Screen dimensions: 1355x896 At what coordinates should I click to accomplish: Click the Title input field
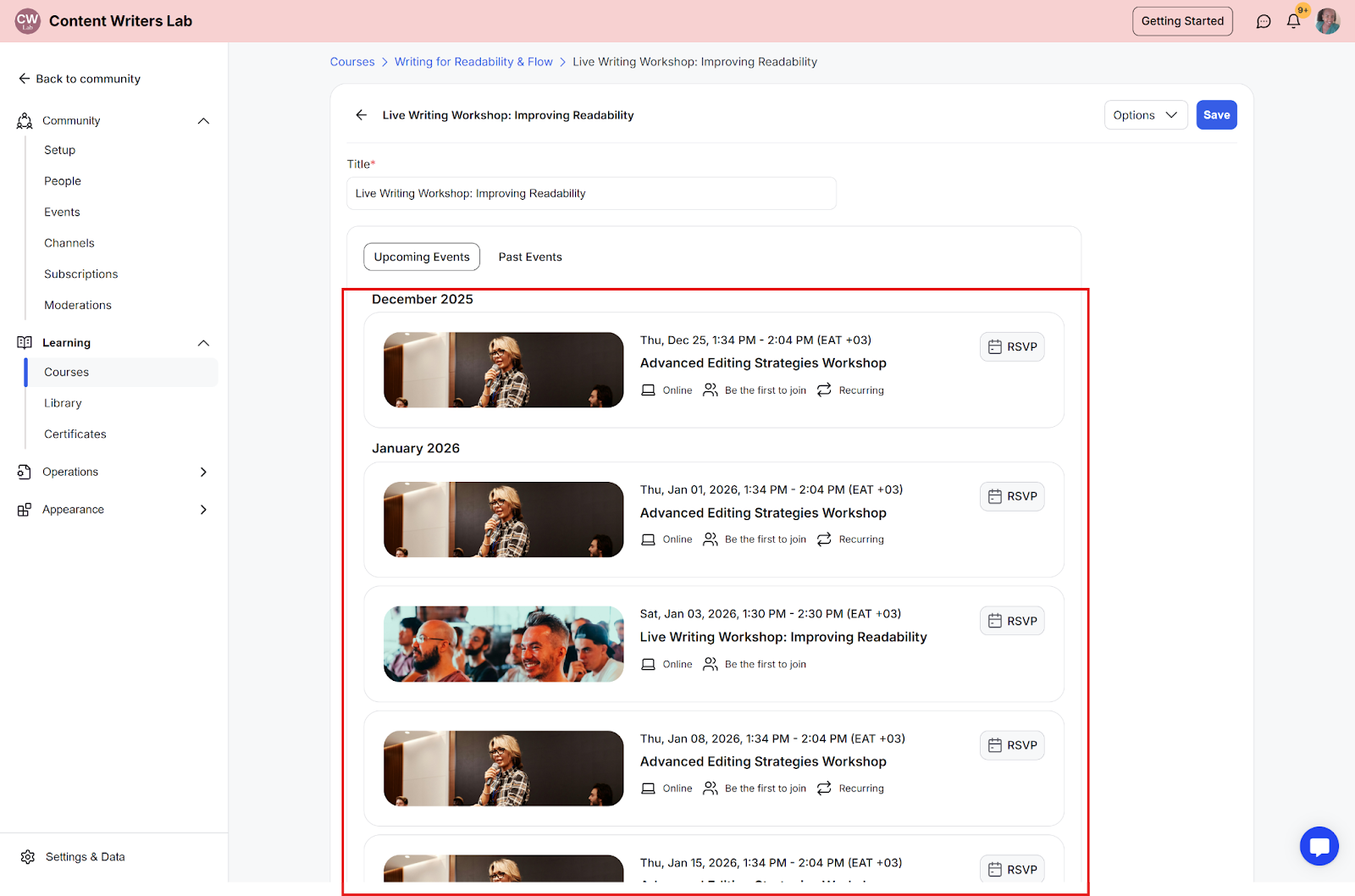pyautogui.click(x=592, y=194)
